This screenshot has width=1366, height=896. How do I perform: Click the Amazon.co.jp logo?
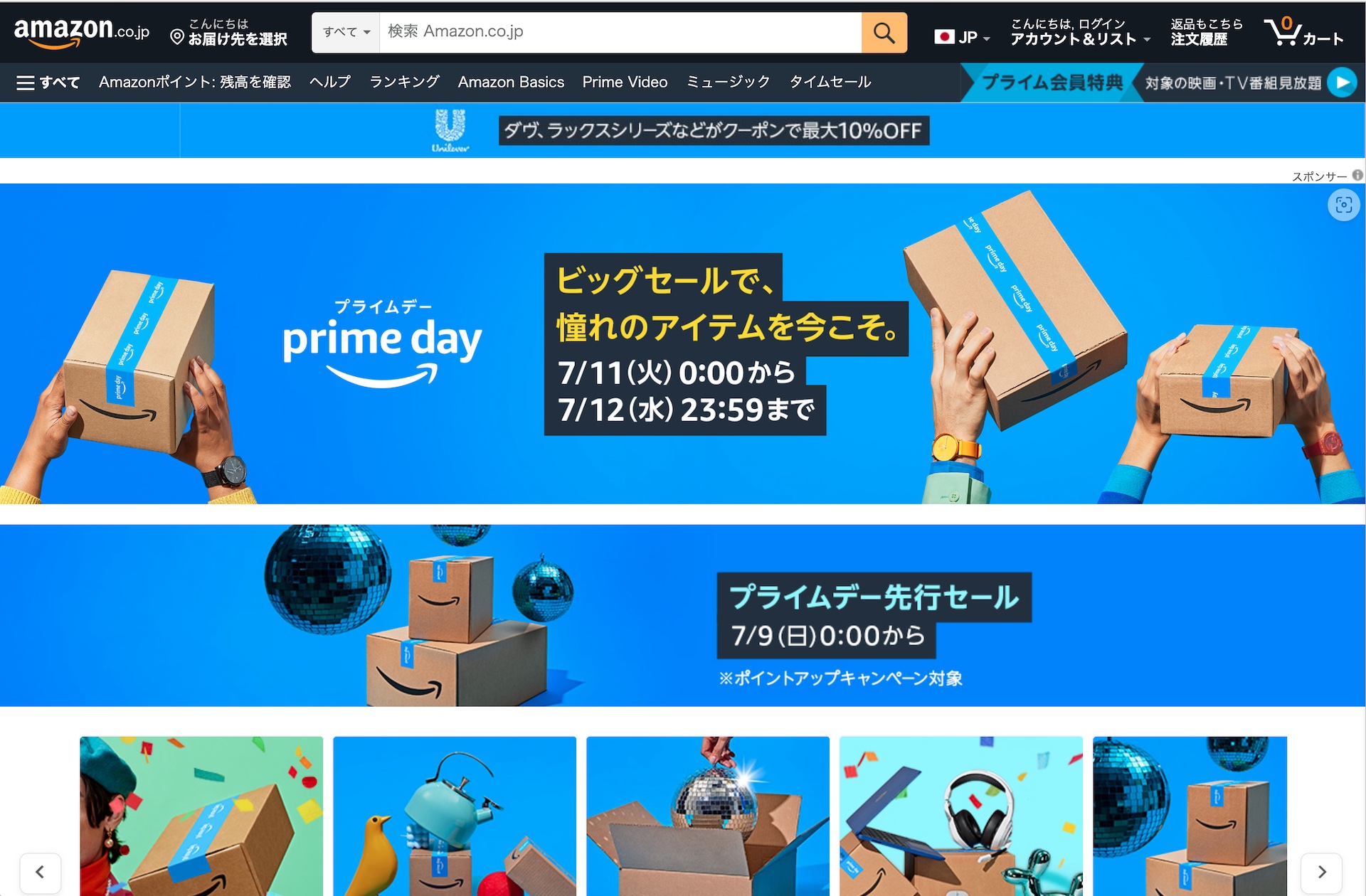(x=81, y=32)
